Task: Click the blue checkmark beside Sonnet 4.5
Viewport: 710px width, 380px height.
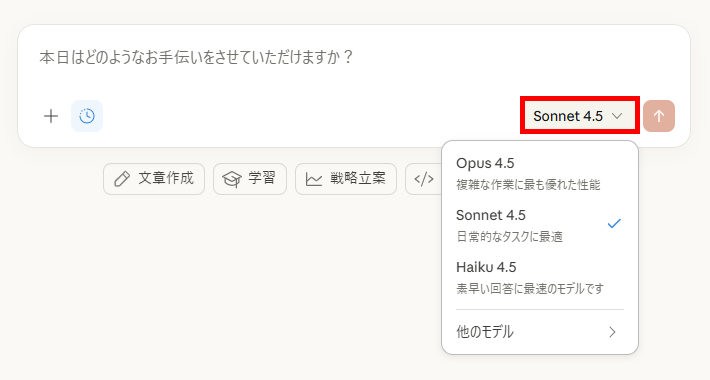Action: (x=614, y=223)
